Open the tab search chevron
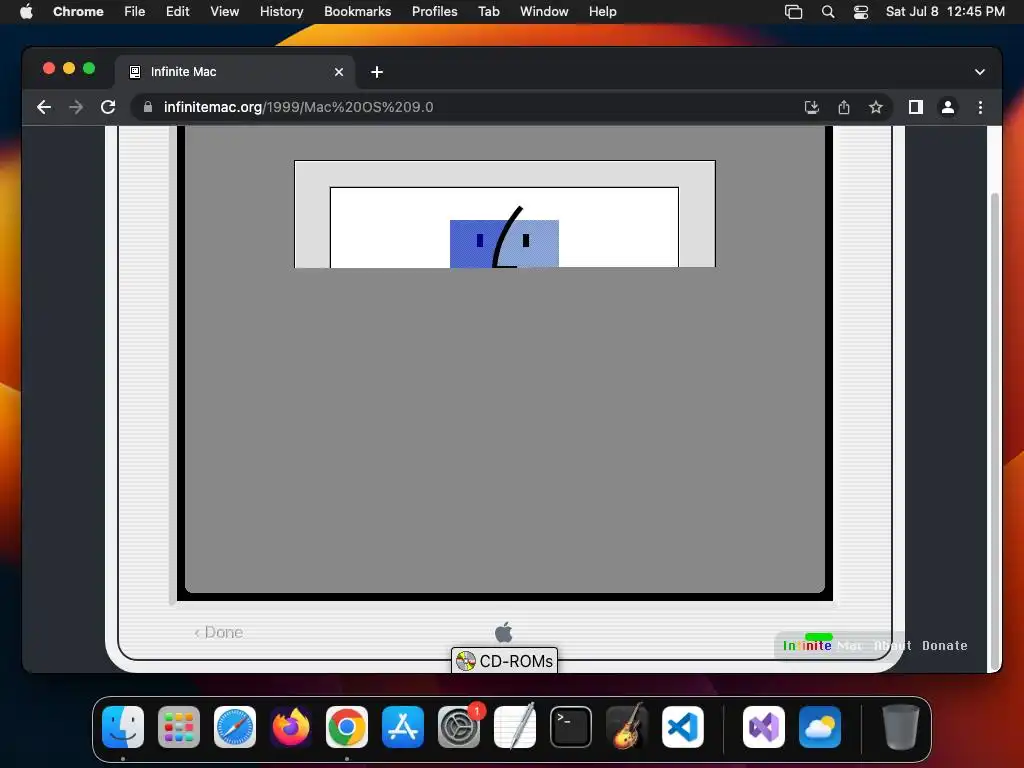This screenshot has height=768, width=1024. pyautogui.click(x=980, y=72)
